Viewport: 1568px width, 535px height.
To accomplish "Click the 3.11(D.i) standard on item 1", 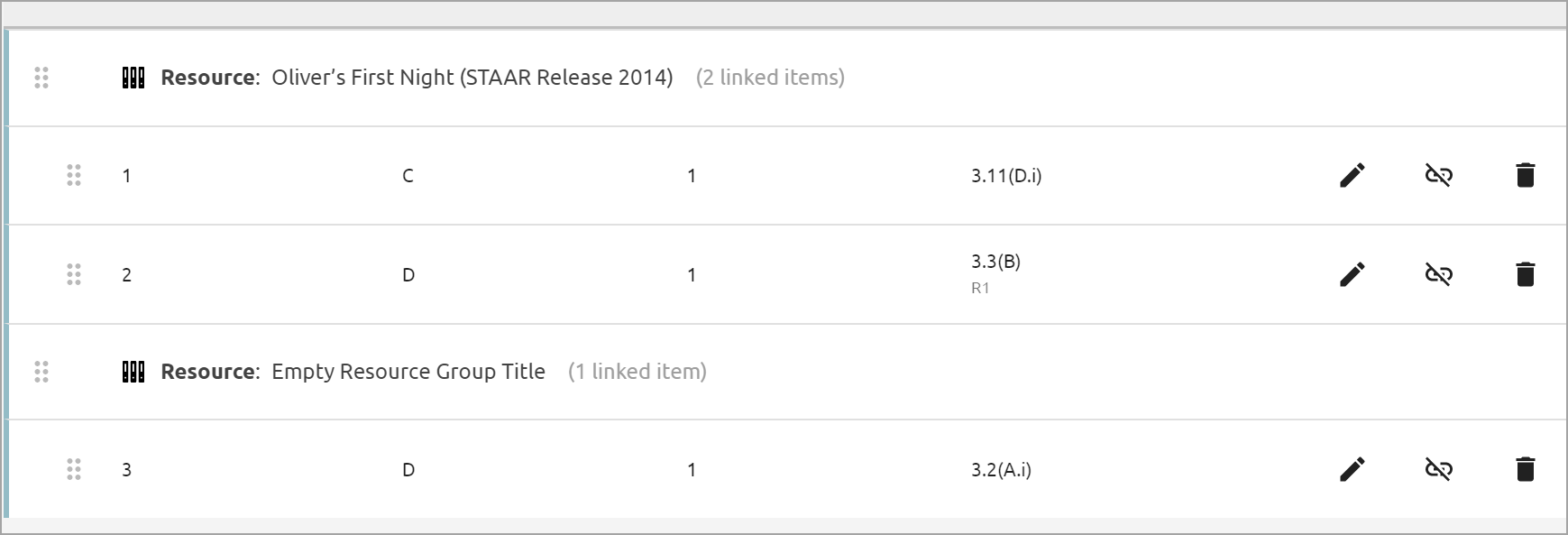I will pyautogui.click(x=1006, y=175).
